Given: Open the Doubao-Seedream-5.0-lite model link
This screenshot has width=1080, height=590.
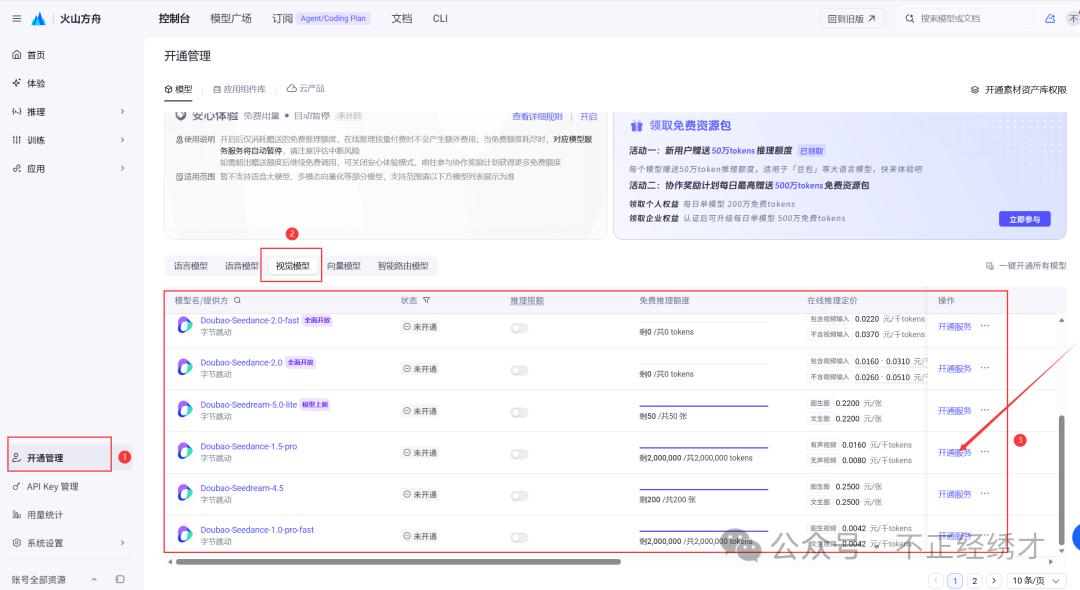Looking at the screenshot, I should click(x=249, y=405).
